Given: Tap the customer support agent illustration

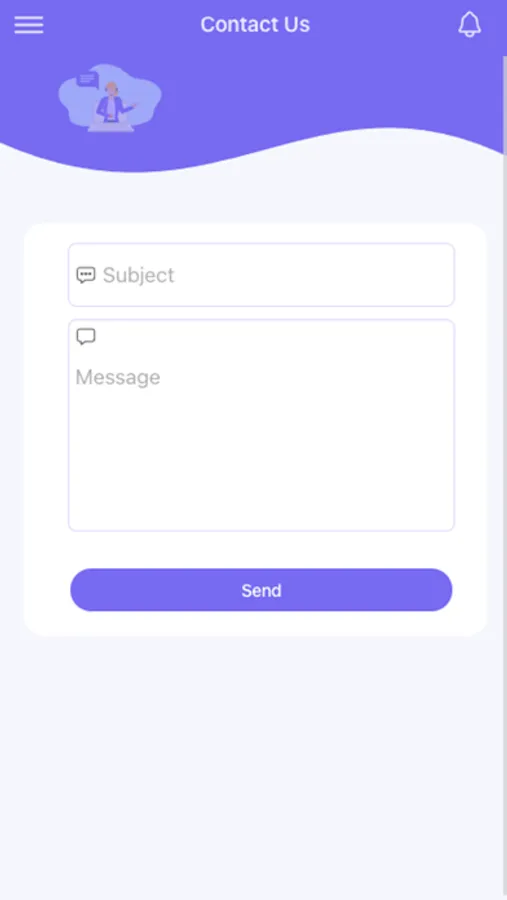Looking at the screenshot, I should point(110,98).
